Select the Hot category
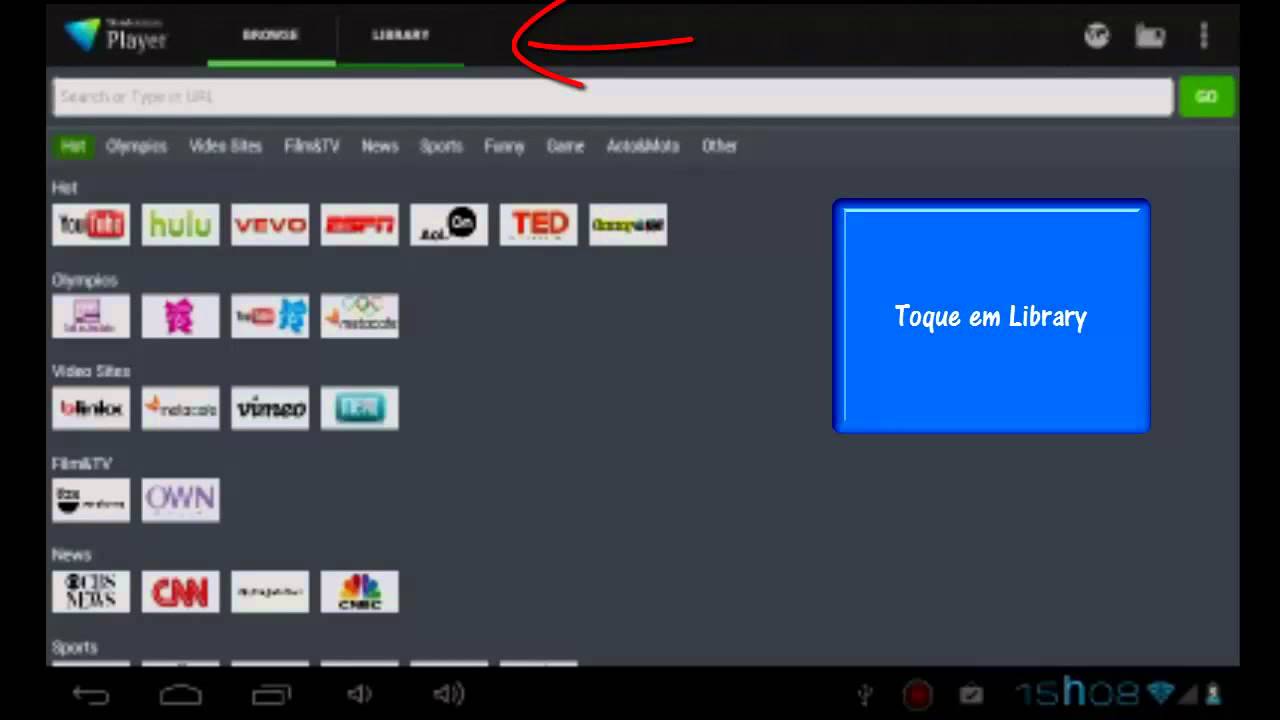 click(73, 146)
